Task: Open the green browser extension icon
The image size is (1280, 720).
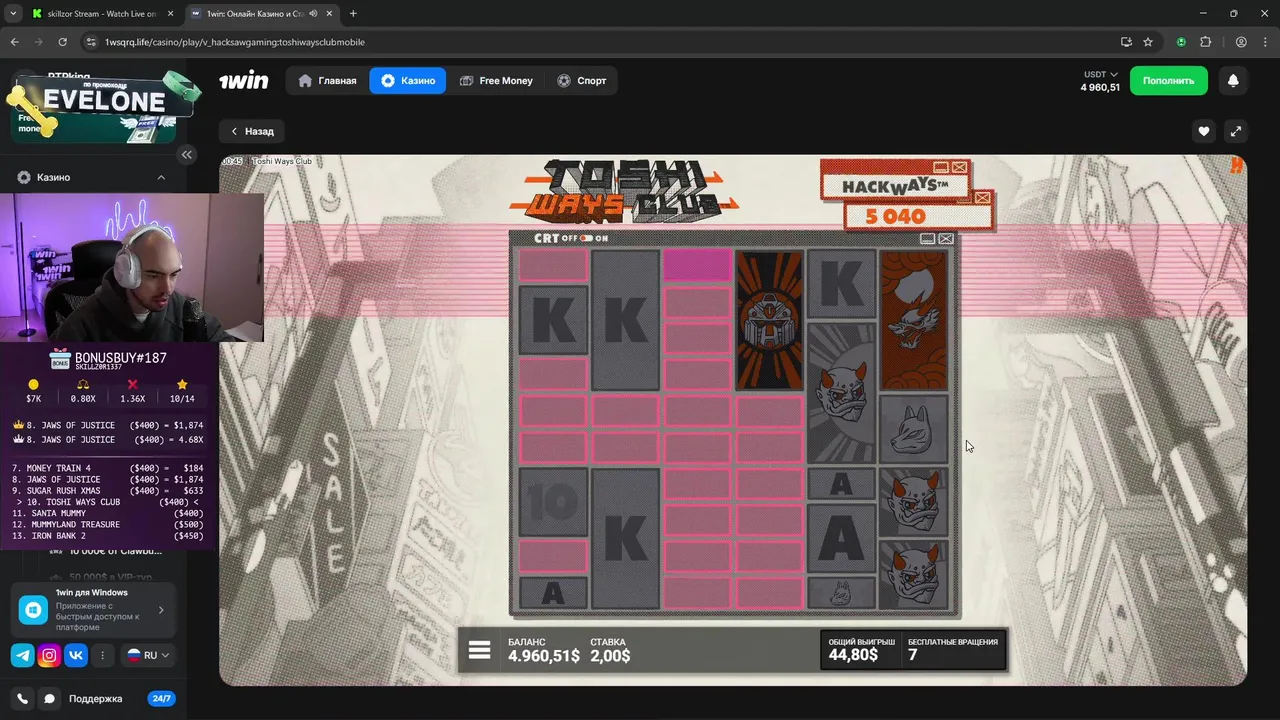Action: click(1181, 42)
